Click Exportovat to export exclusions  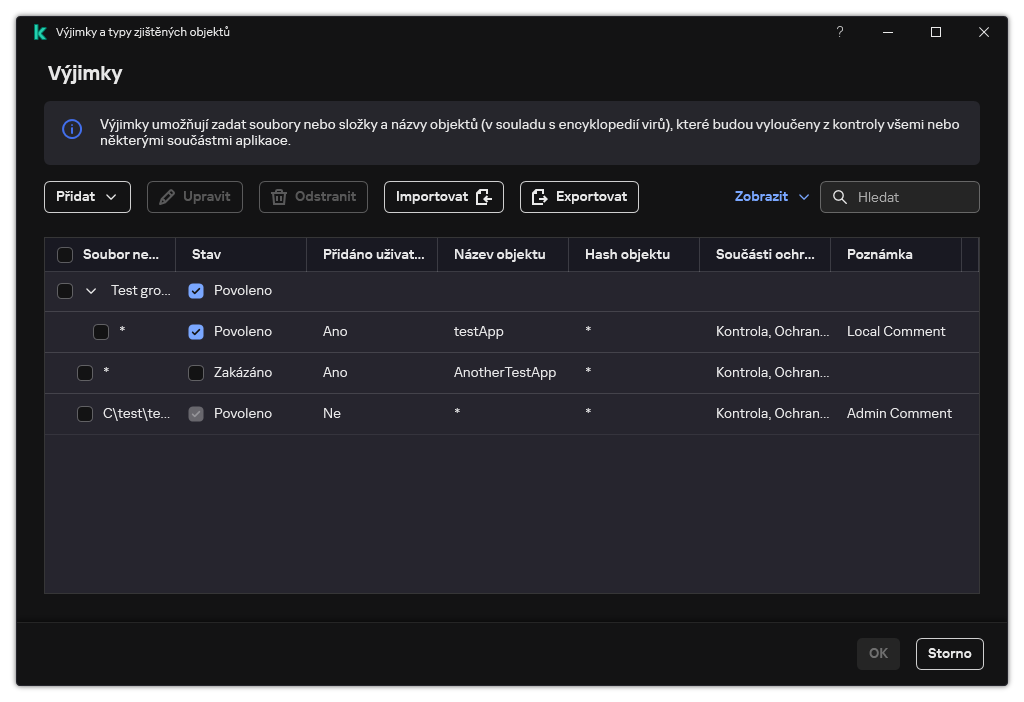pyautogui.click(x=579, y=197)
